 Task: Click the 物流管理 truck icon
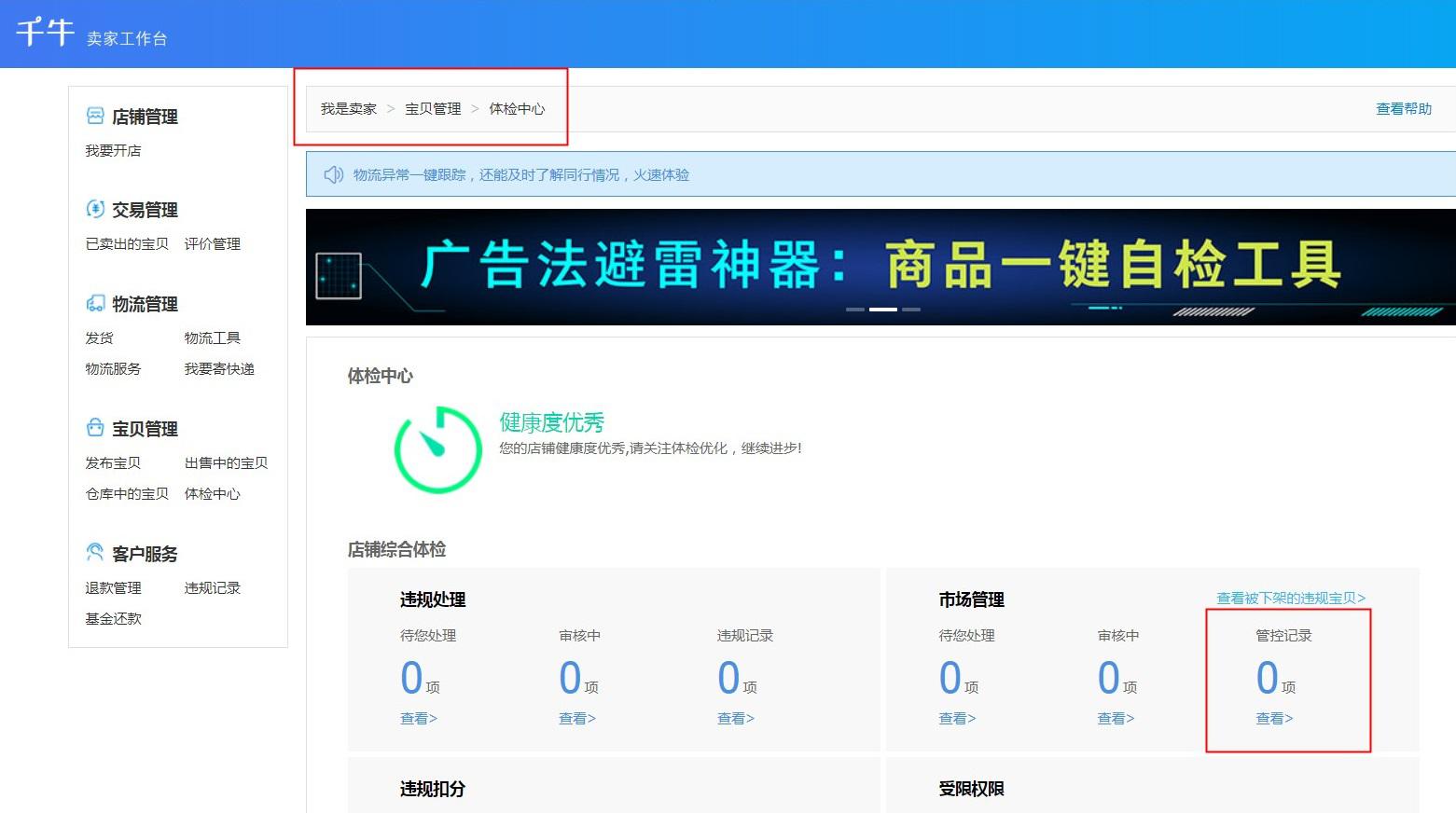pyautogui.click(x=95, y=303)
